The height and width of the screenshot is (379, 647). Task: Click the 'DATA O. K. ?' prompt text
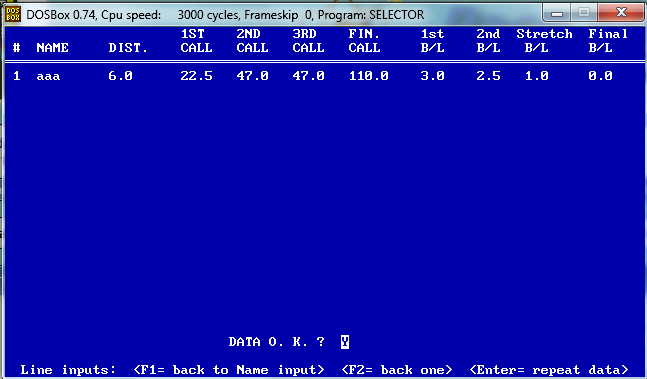(x=276, y=342)
